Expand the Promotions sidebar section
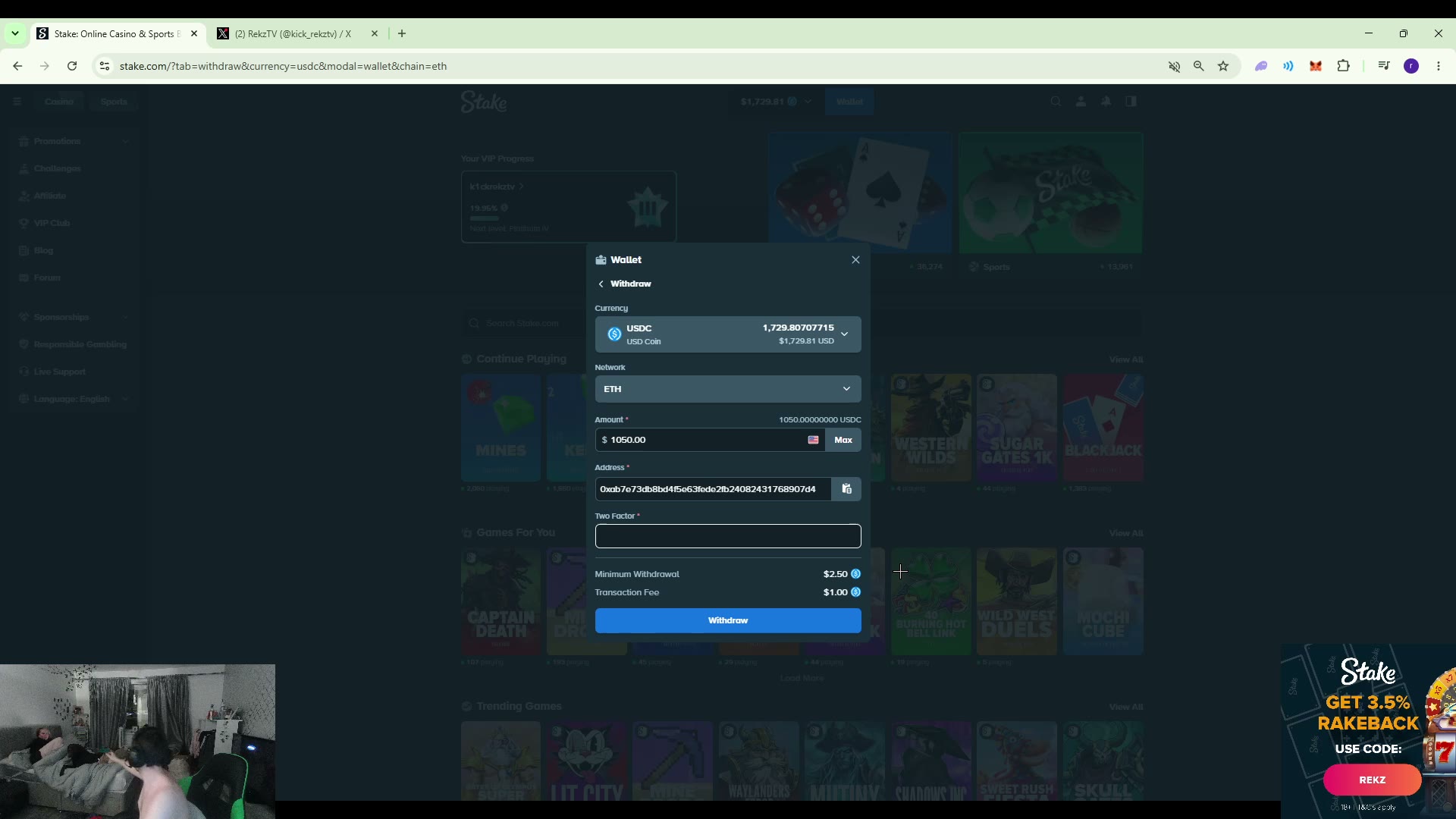1456x819 pixels. [x=74, y=141]
